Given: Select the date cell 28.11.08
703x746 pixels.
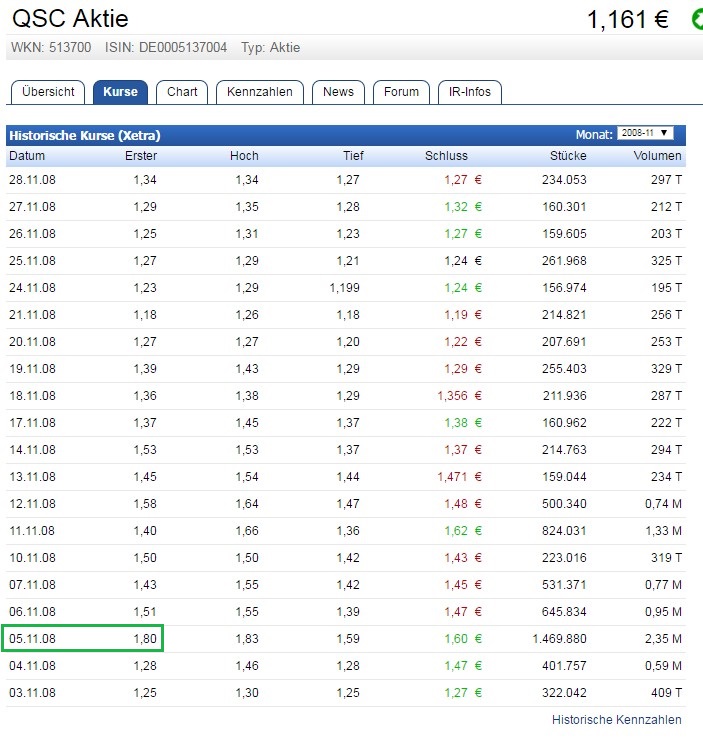Looking at the screenshot, I should coord(32,180).
